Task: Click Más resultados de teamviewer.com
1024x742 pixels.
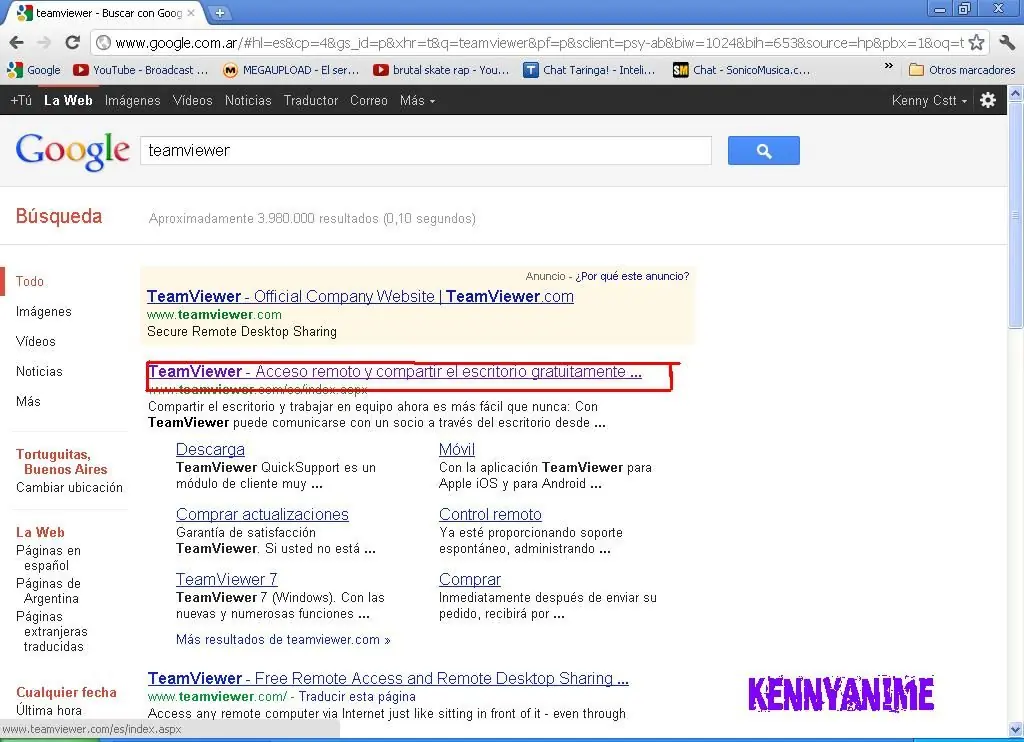Action: coord(283,639)
